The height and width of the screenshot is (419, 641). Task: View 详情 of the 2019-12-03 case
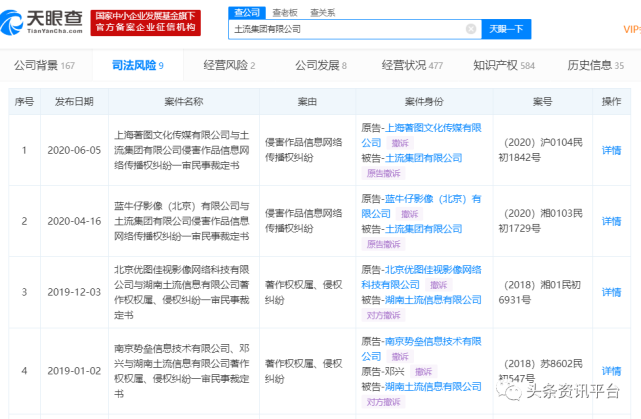(x=611, y=292)
